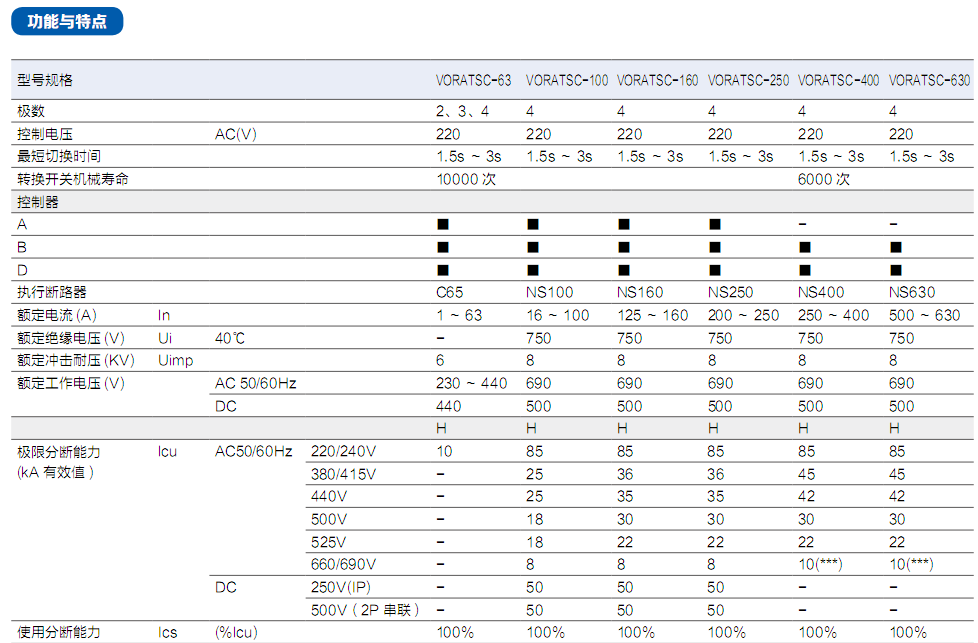Click the VORATSC-160 column header
This screenshot has height=643, width=978.
click(x=658, y=80)
